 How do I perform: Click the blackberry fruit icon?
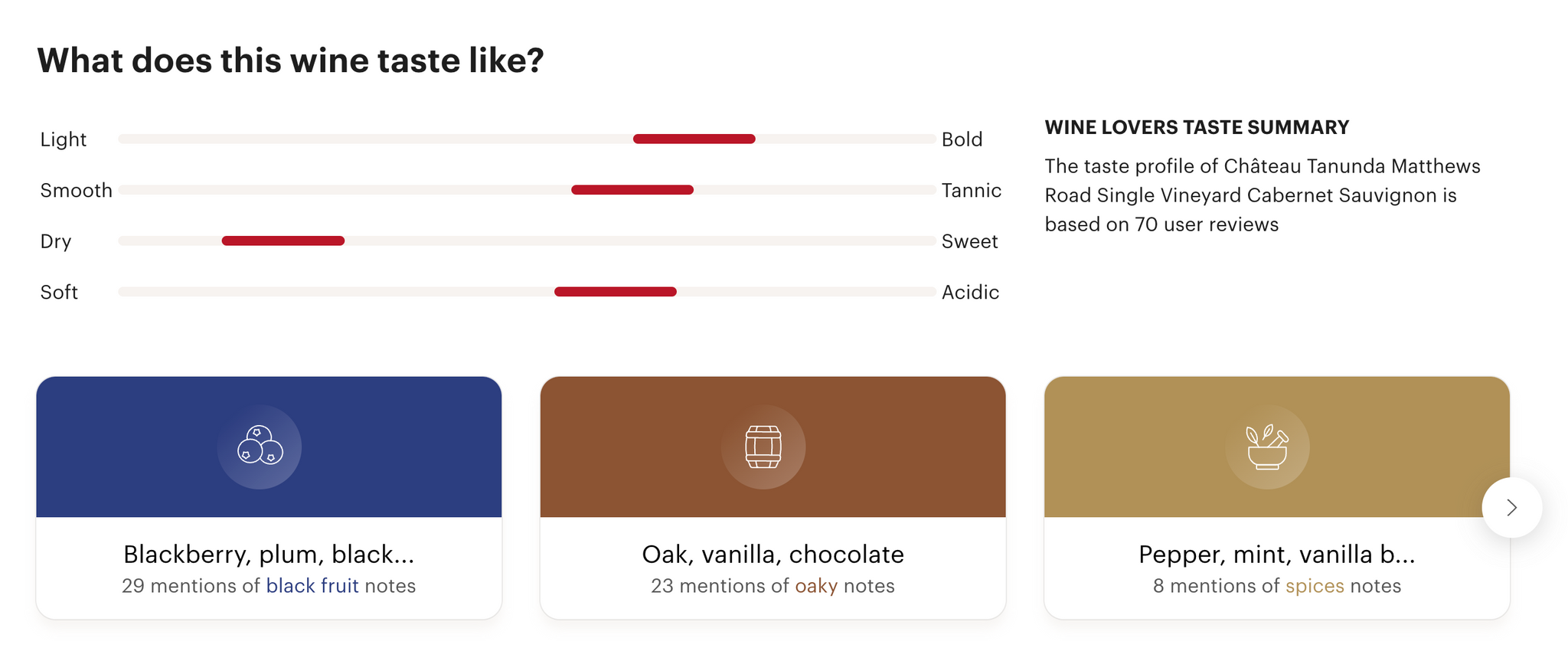(x=260, y=447)
